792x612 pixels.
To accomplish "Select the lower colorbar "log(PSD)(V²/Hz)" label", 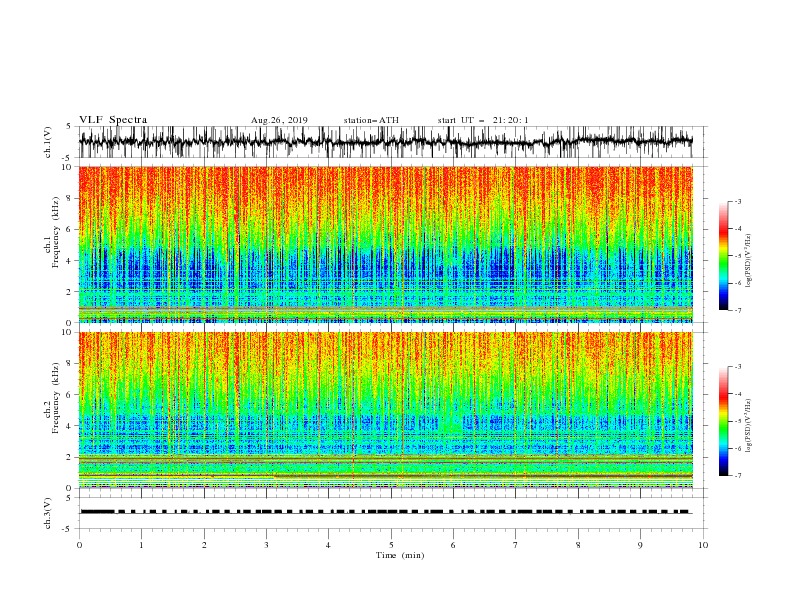I will click(x=749, y=426).
